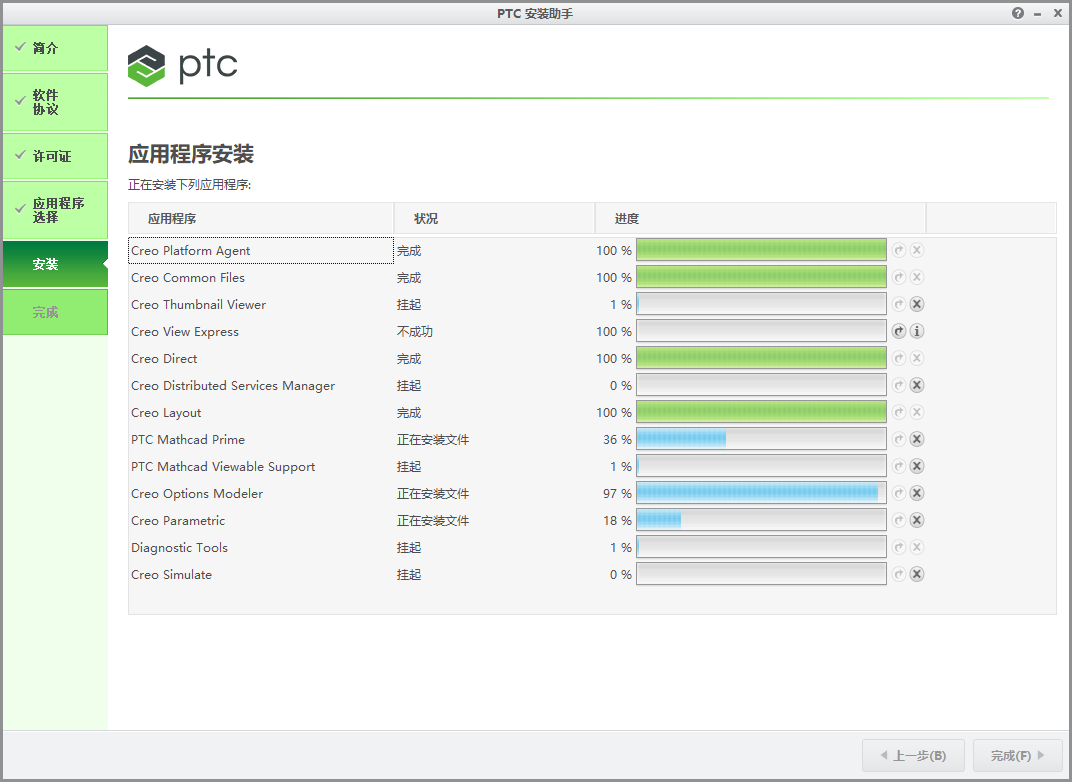Open the 应用程序选择 step
This screenshot has width=1072, height=782.
[x=55, y=210]
